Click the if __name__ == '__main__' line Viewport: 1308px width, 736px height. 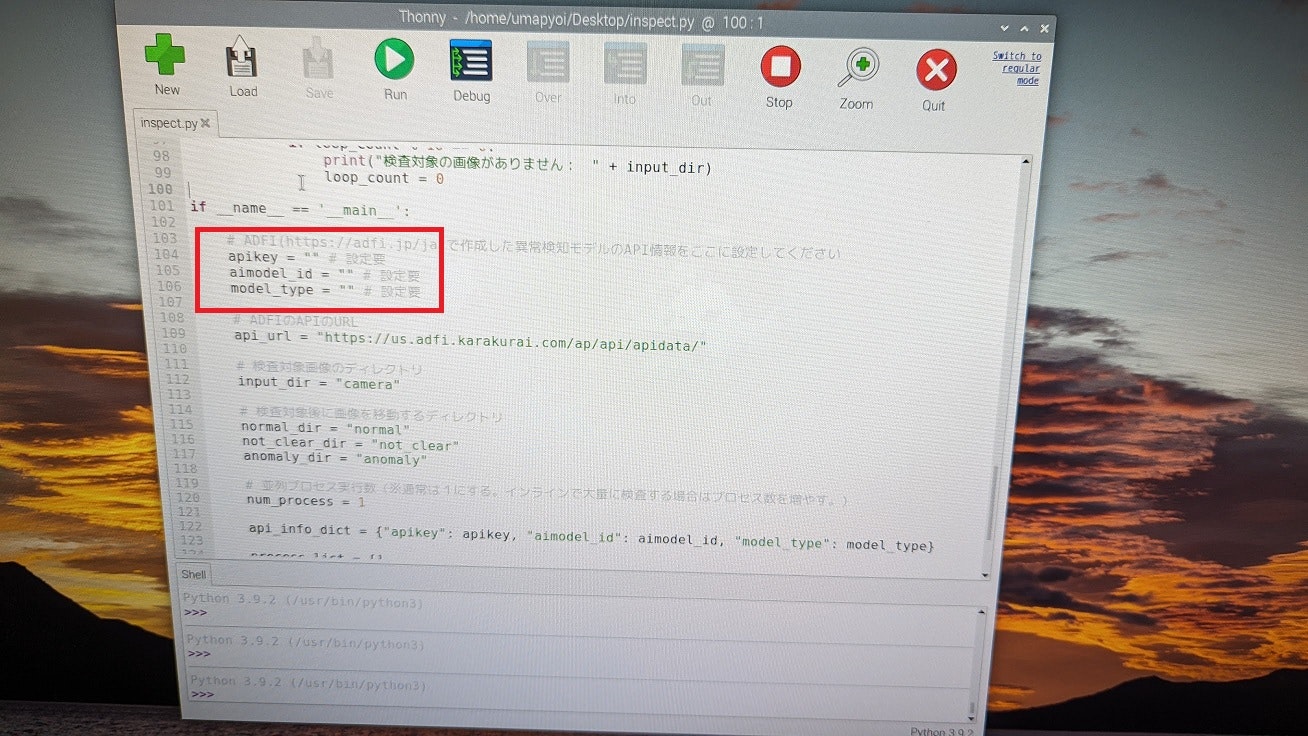(x=300, y=209)
